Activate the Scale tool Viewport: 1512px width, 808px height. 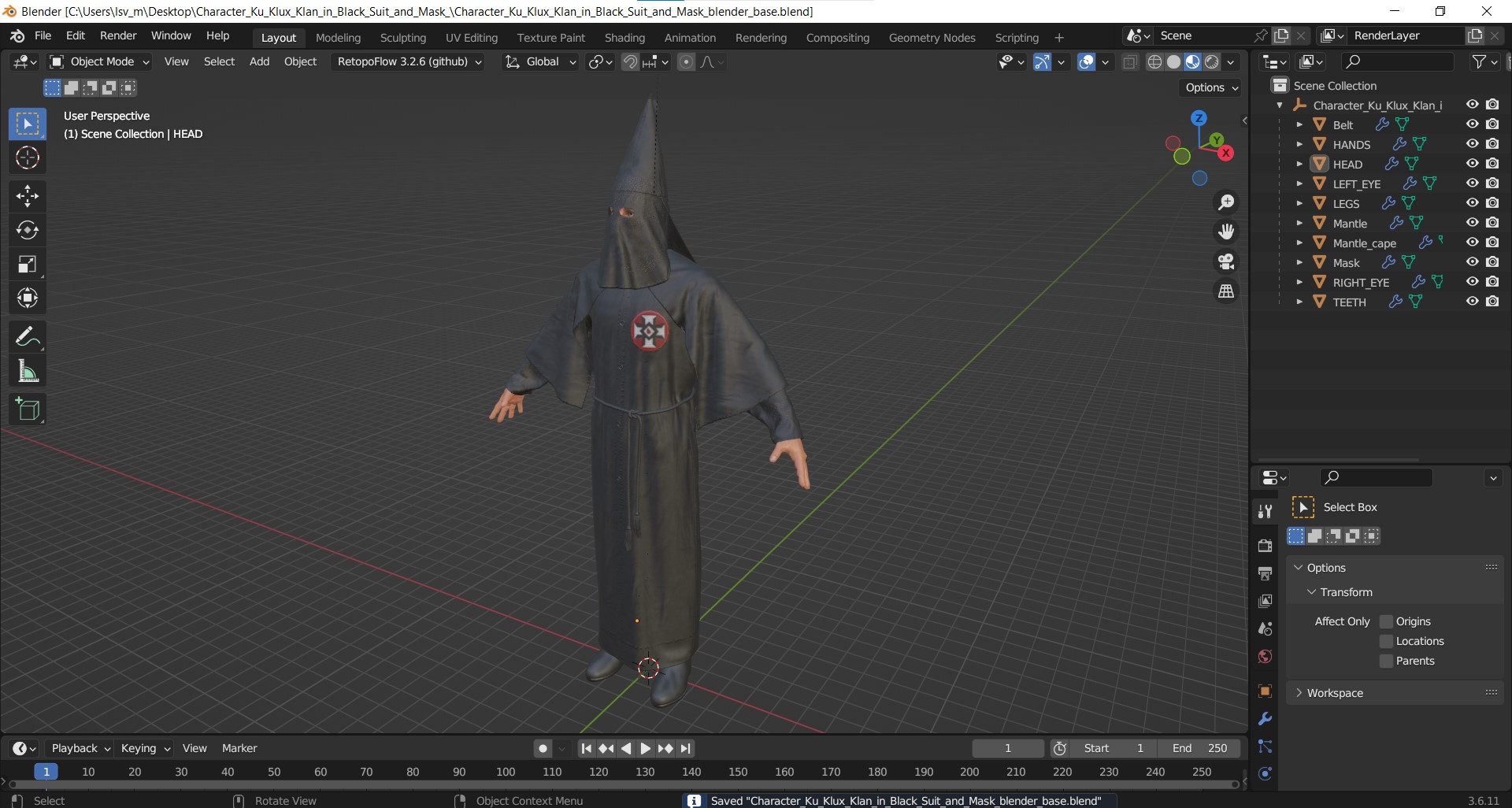[x=28, y=264]
